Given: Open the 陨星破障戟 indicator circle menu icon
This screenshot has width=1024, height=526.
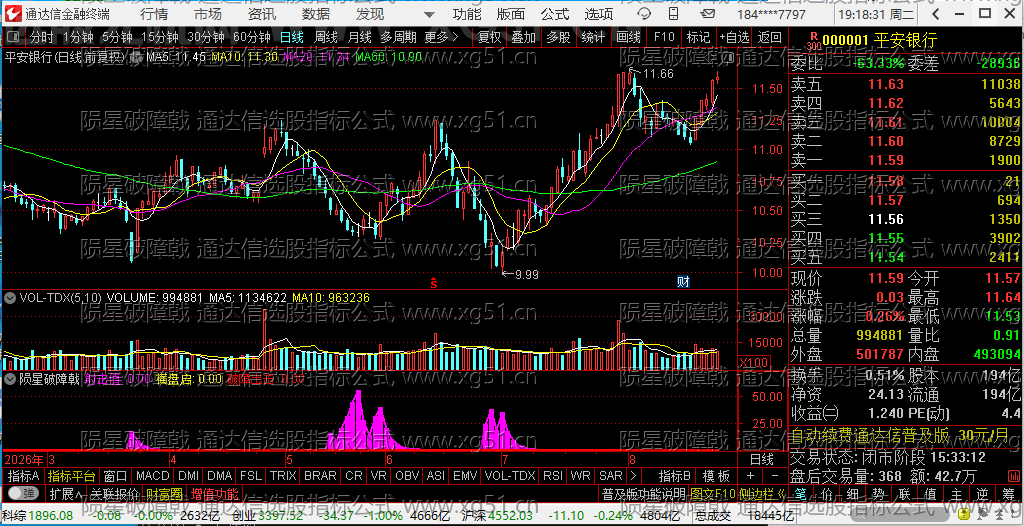Looking at the screenshot, I should tap(10, 378).
